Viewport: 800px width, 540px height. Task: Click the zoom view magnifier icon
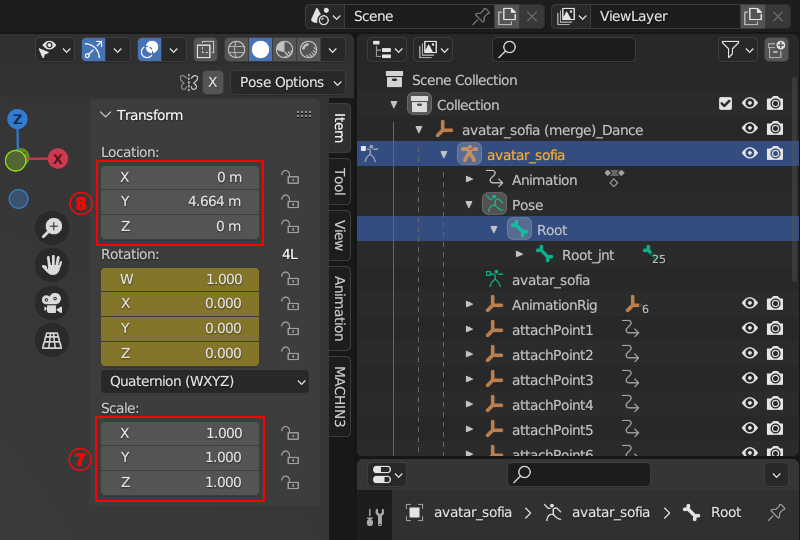coord(51,227)
